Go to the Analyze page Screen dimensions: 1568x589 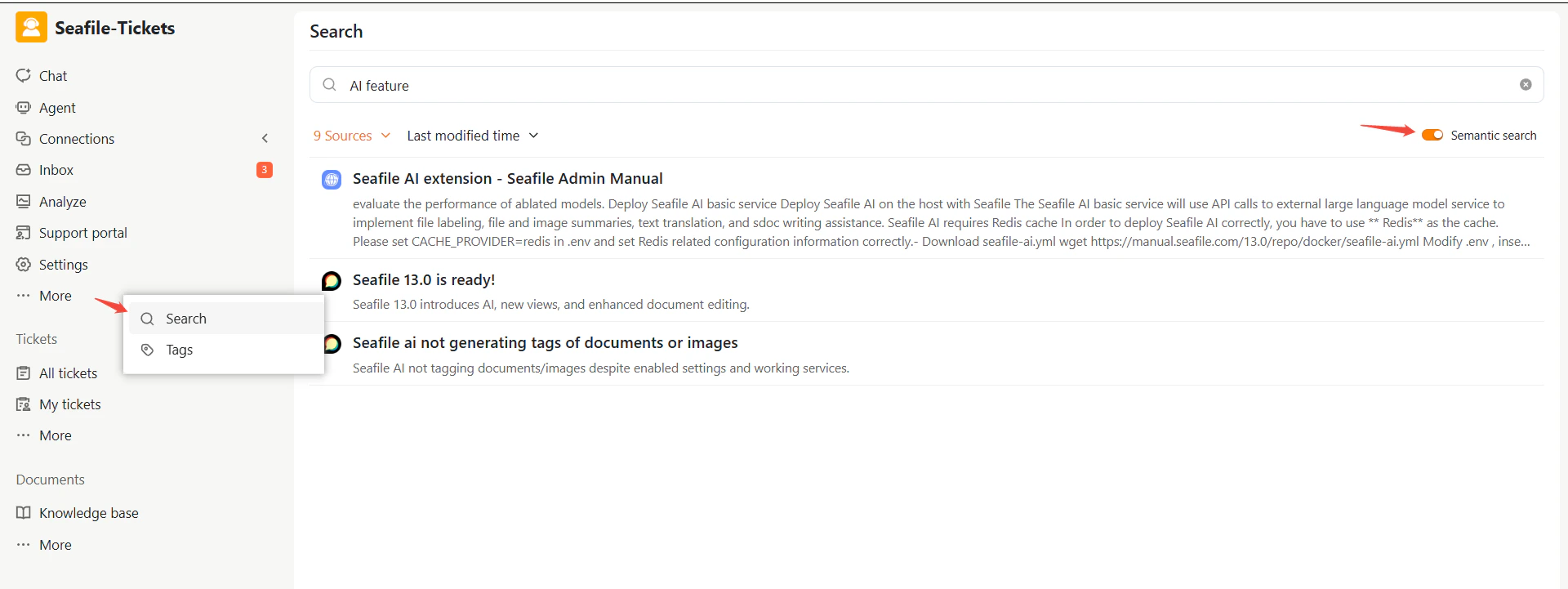coord(63,202)
